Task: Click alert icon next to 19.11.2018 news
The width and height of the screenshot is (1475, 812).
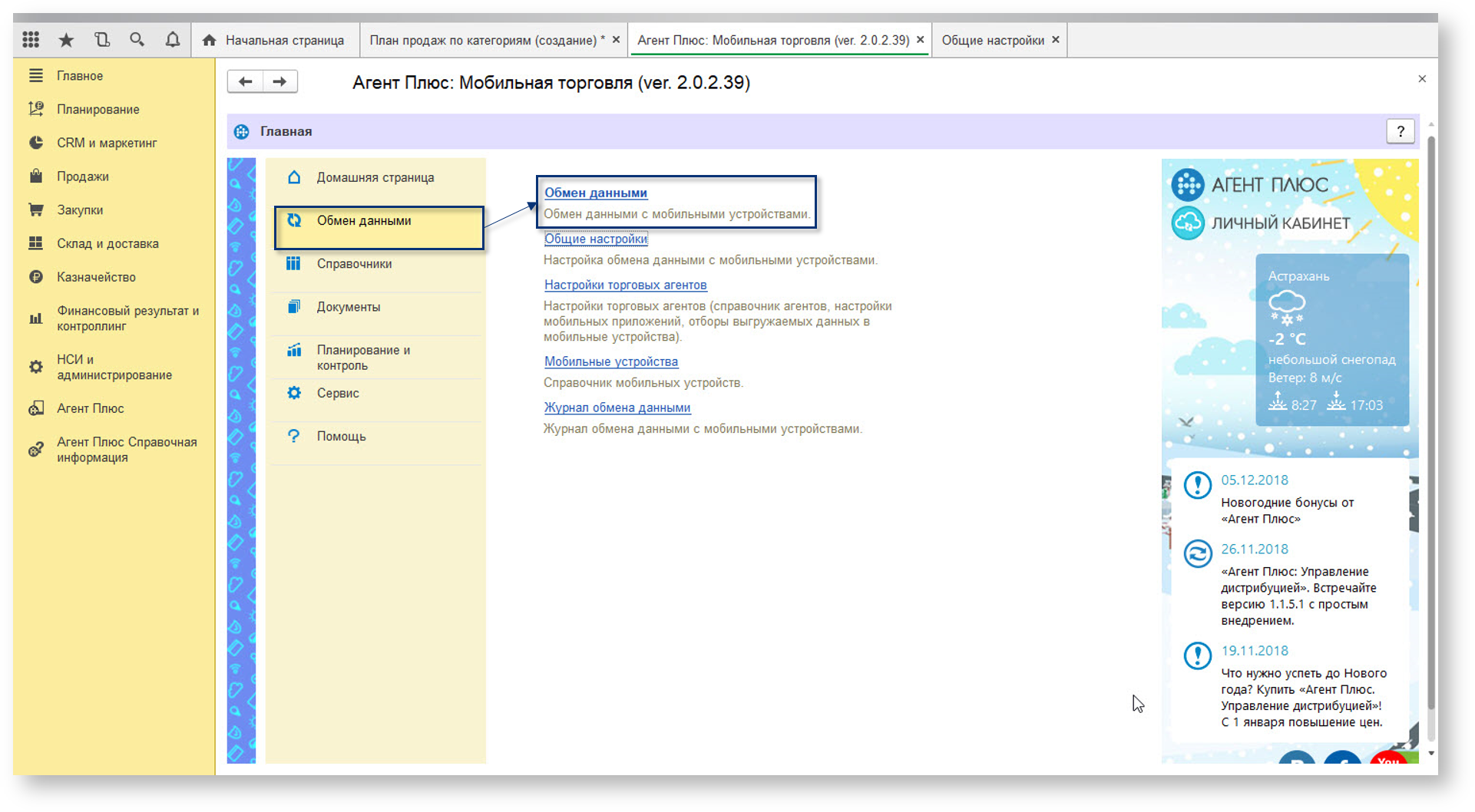Action: (1198, 655)
